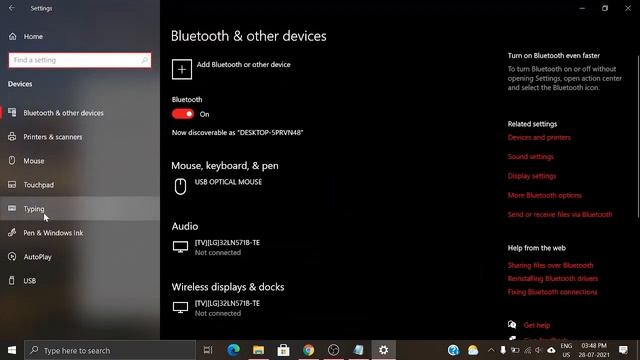640x360 pixels.
Task: Click the taskbar search box
Action: point(110,350)
